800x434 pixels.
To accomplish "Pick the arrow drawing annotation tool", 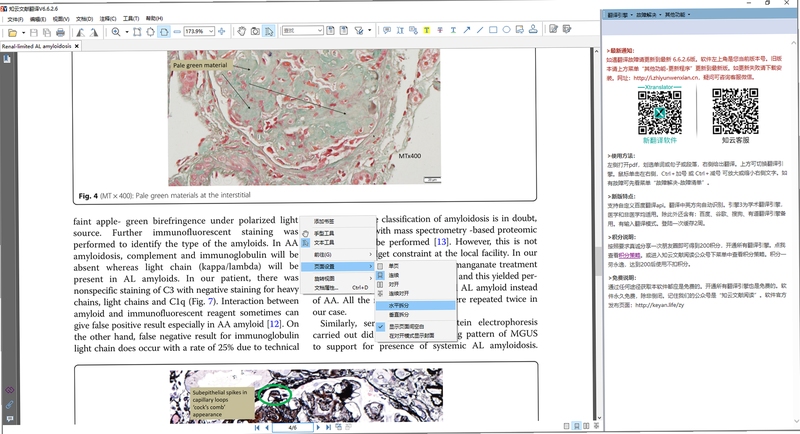I will 466,30.
